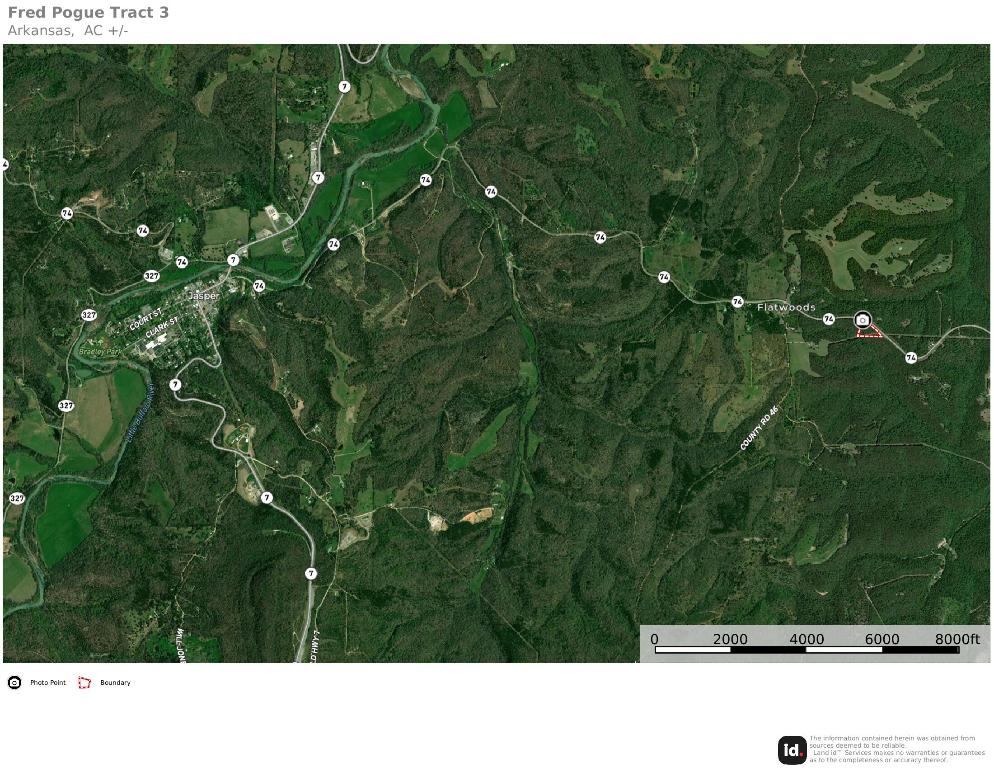
Task: Click the "Fred Pogue Tract 3" title
Action: pyautogui.click(x=88, y=13)
